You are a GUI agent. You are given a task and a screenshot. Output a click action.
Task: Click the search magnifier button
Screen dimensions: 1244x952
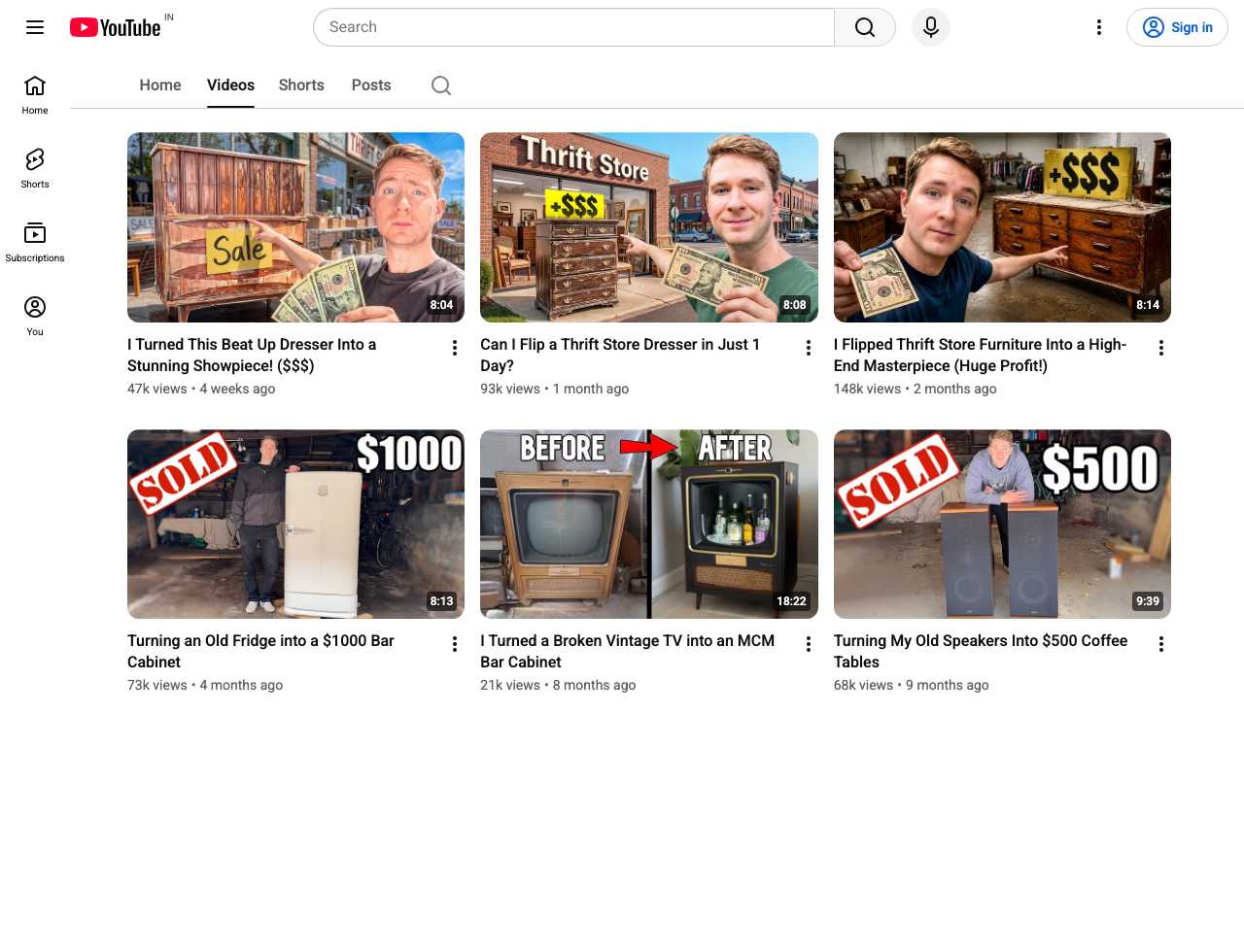point(865,27)
